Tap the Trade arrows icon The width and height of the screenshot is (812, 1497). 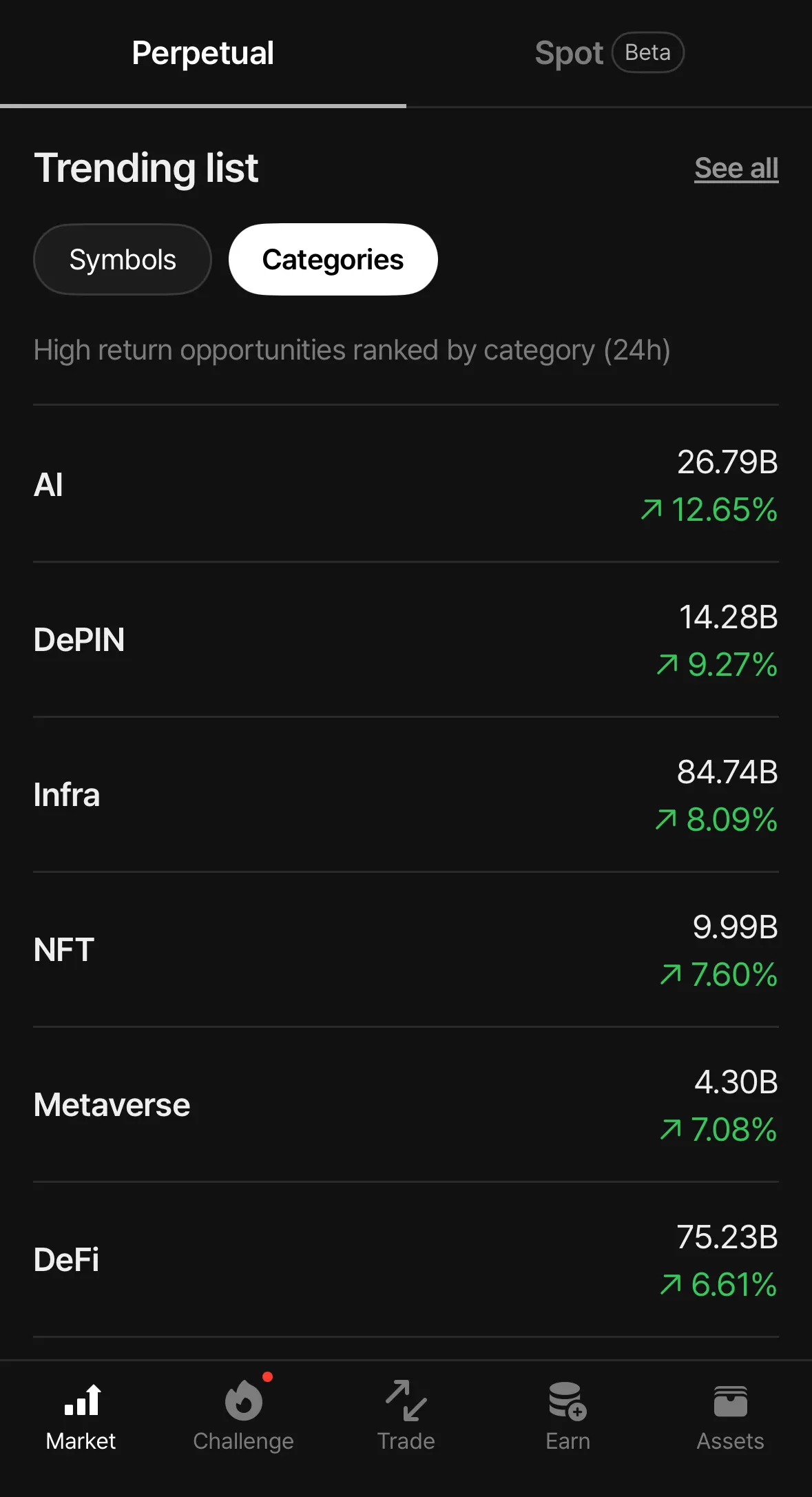click(x=406, y=1401)
